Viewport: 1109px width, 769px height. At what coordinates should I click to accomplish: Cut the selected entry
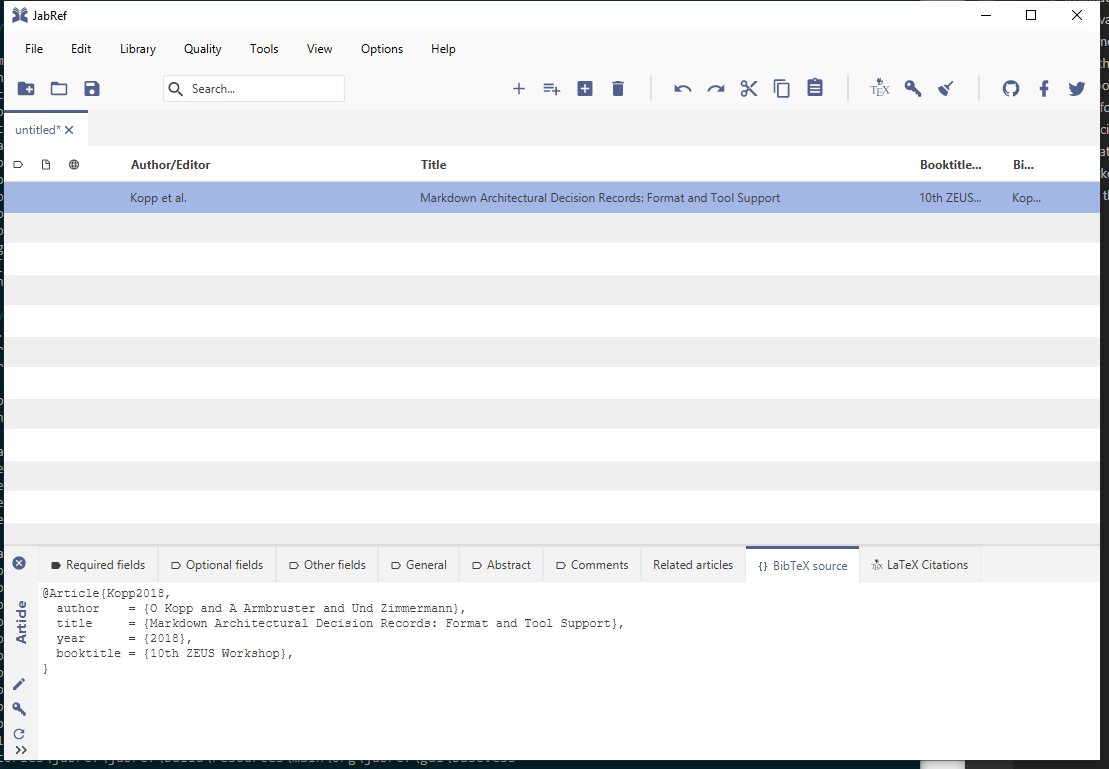click(x=749, y=88)
